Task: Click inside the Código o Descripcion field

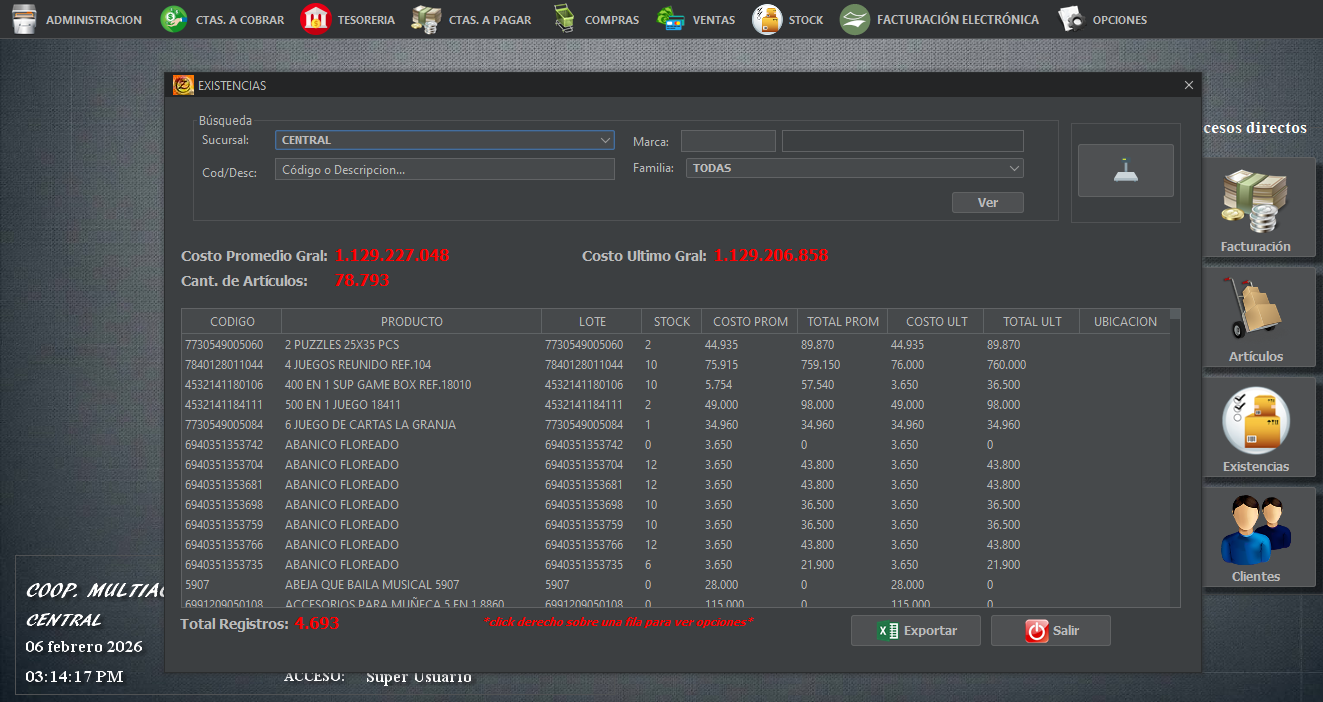Action: (444, 169)
